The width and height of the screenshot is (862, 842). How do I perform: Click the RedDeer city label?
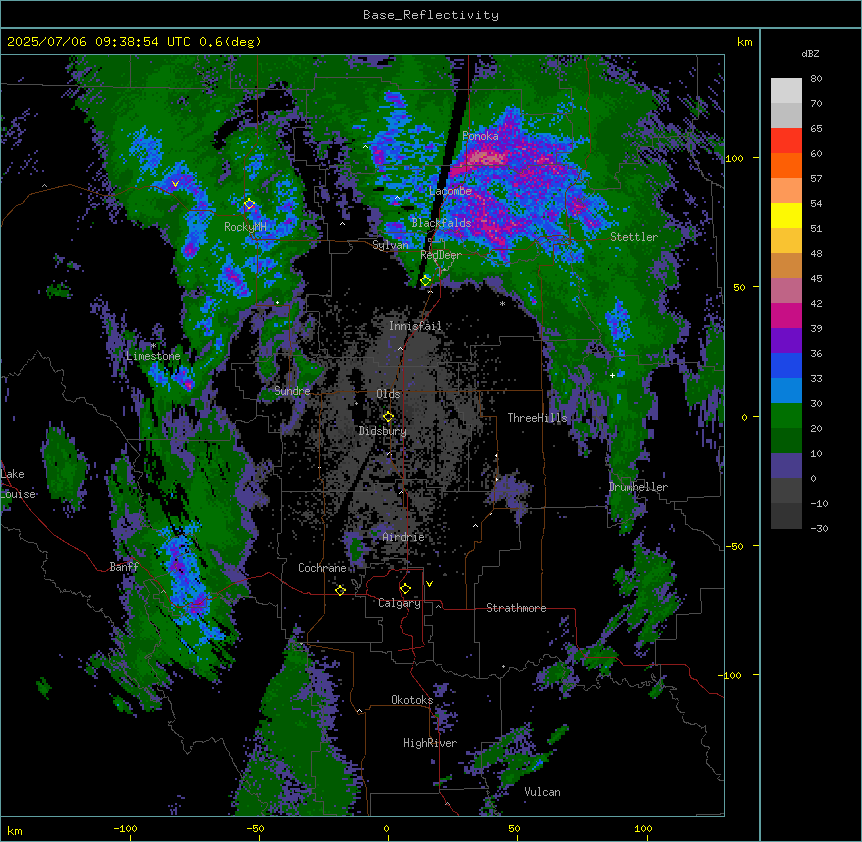[x=441, y=255]
